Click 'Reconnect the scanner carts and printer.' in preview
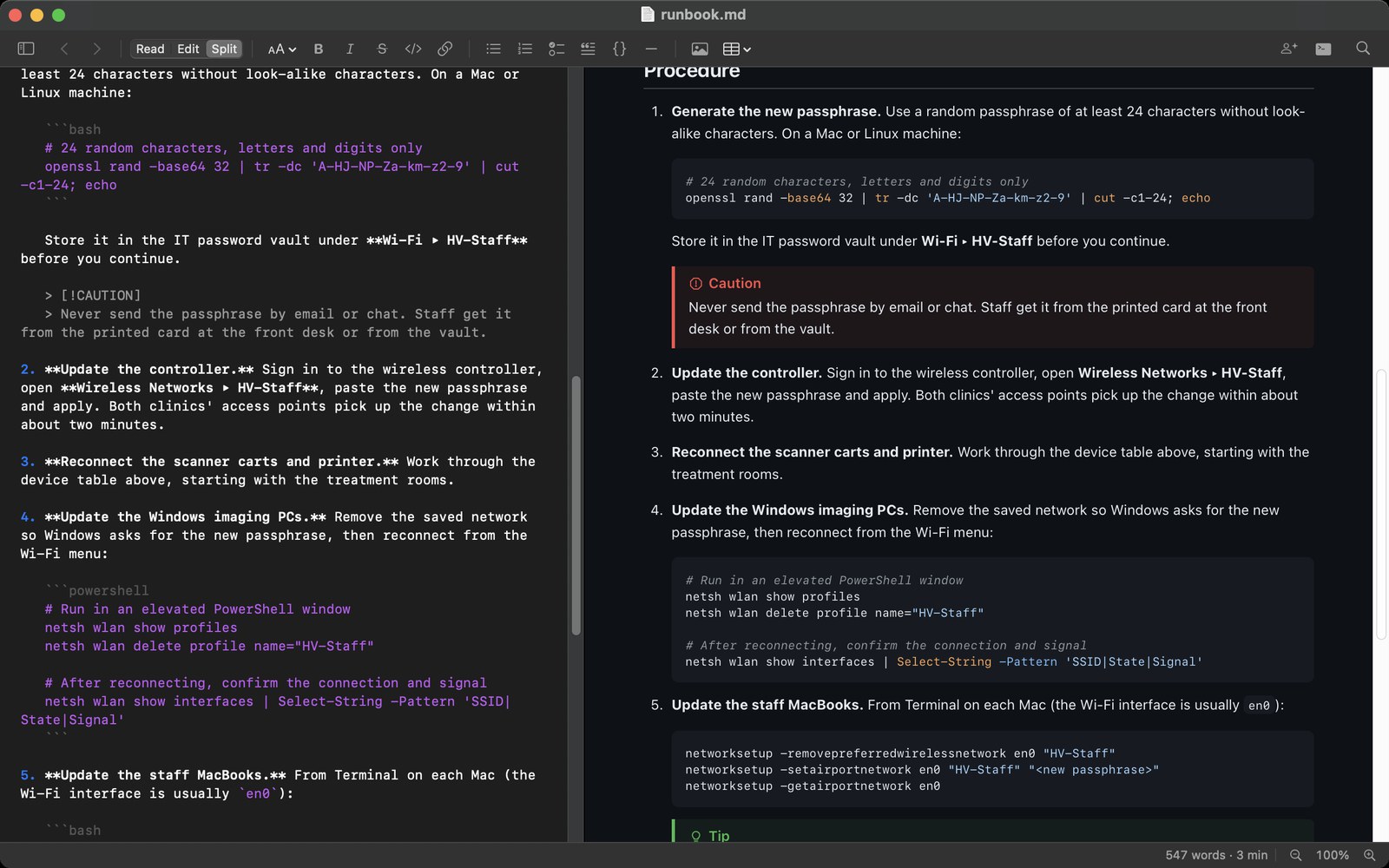The image size is (1389, 868). coord(812,451)
